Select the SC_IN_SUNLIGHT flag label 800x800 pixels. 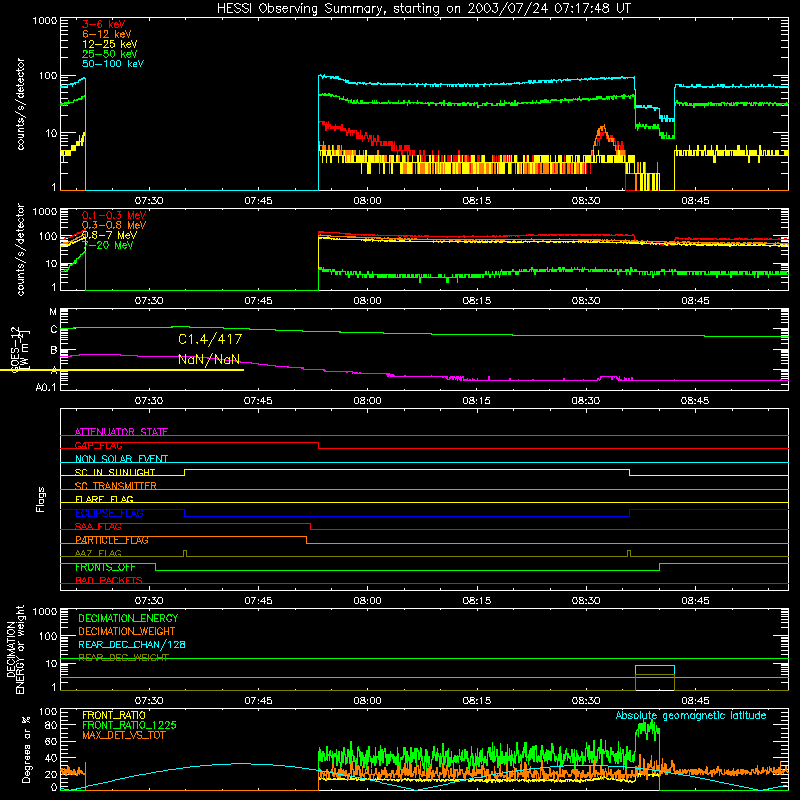(x=115, y=472)
